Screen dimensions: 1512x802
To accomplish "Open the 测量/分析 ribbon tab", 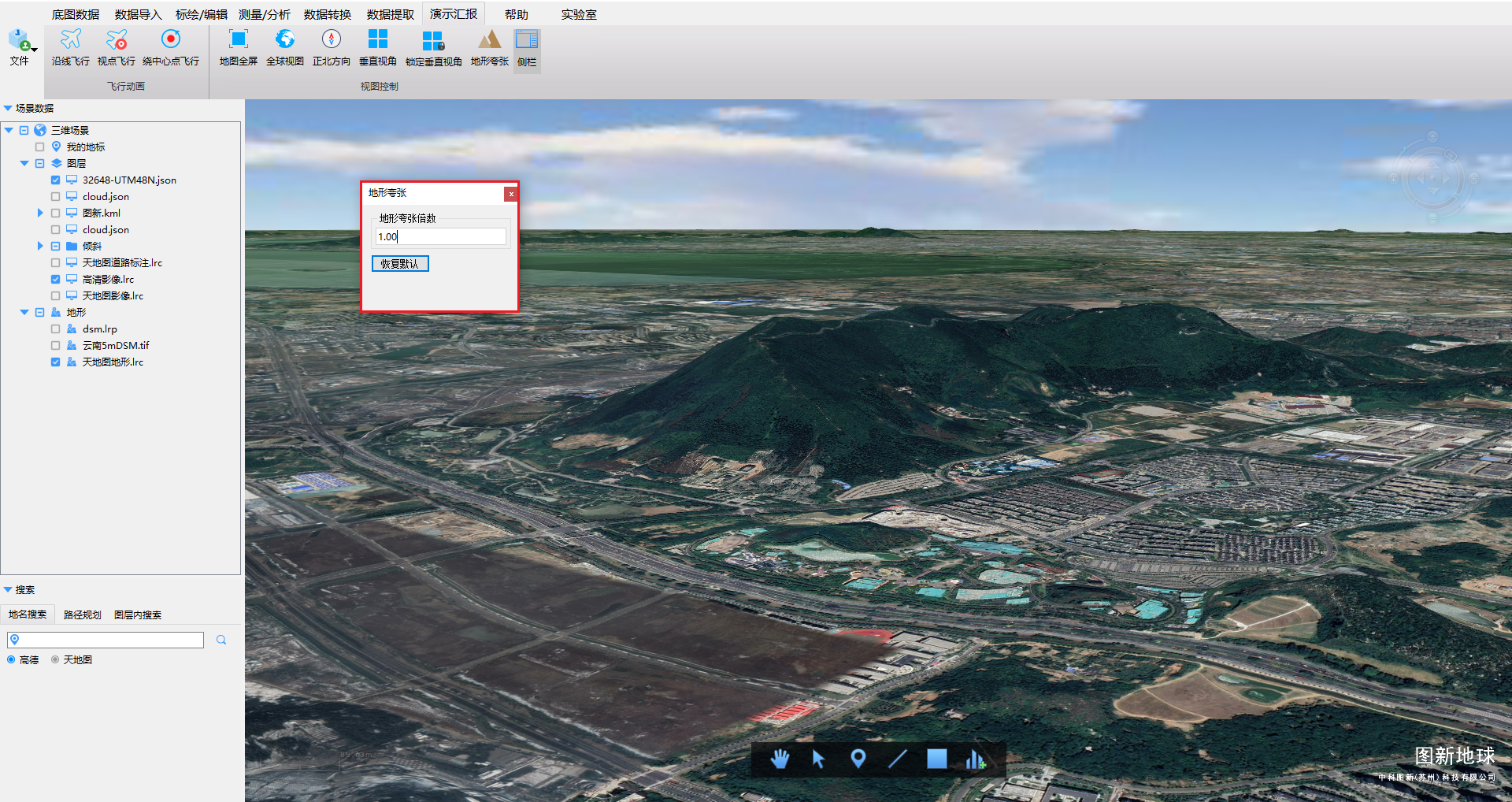I will (264, 14).
